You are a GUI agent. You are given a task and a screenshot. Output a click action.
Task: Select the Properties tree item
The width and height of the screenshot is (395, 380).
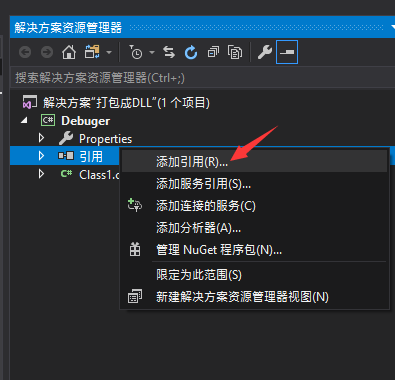[x=105, y=139]
